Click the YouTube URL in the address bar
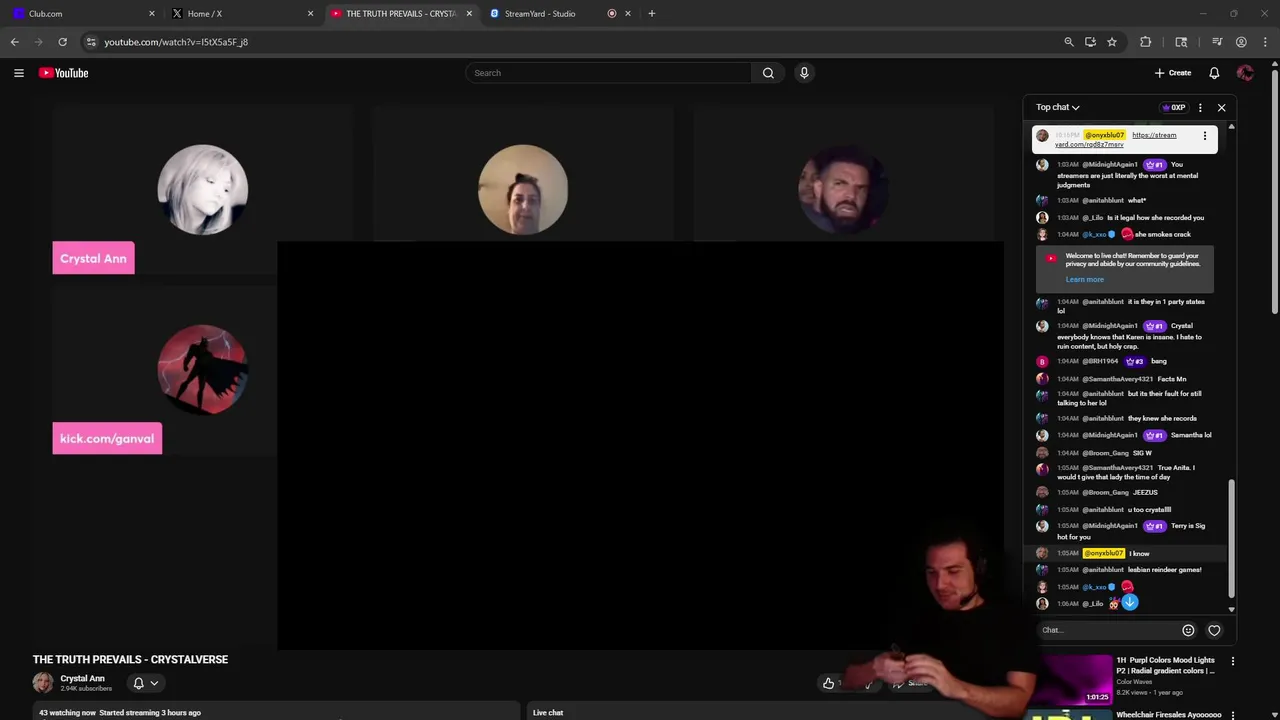 [x=176, y=42]
